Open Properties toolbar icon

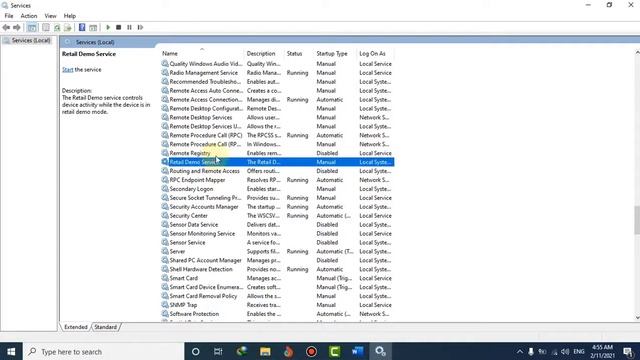(46, 27)
